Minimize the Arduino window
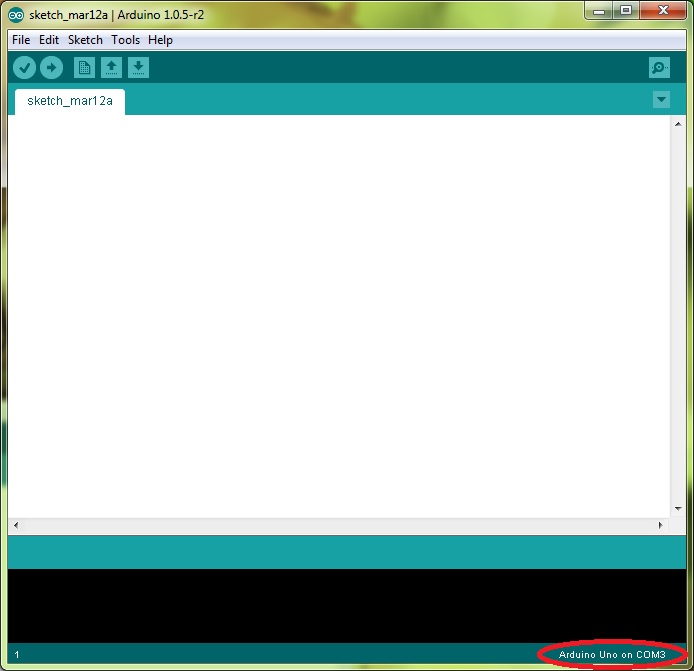This screenshot has width=694, height=671. 599,11
